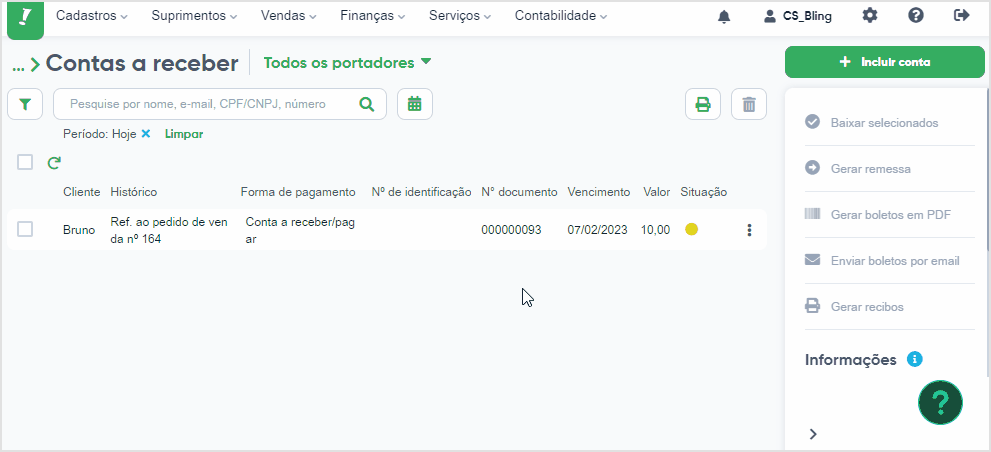Expand the Finanças menu

pos(373,16)
